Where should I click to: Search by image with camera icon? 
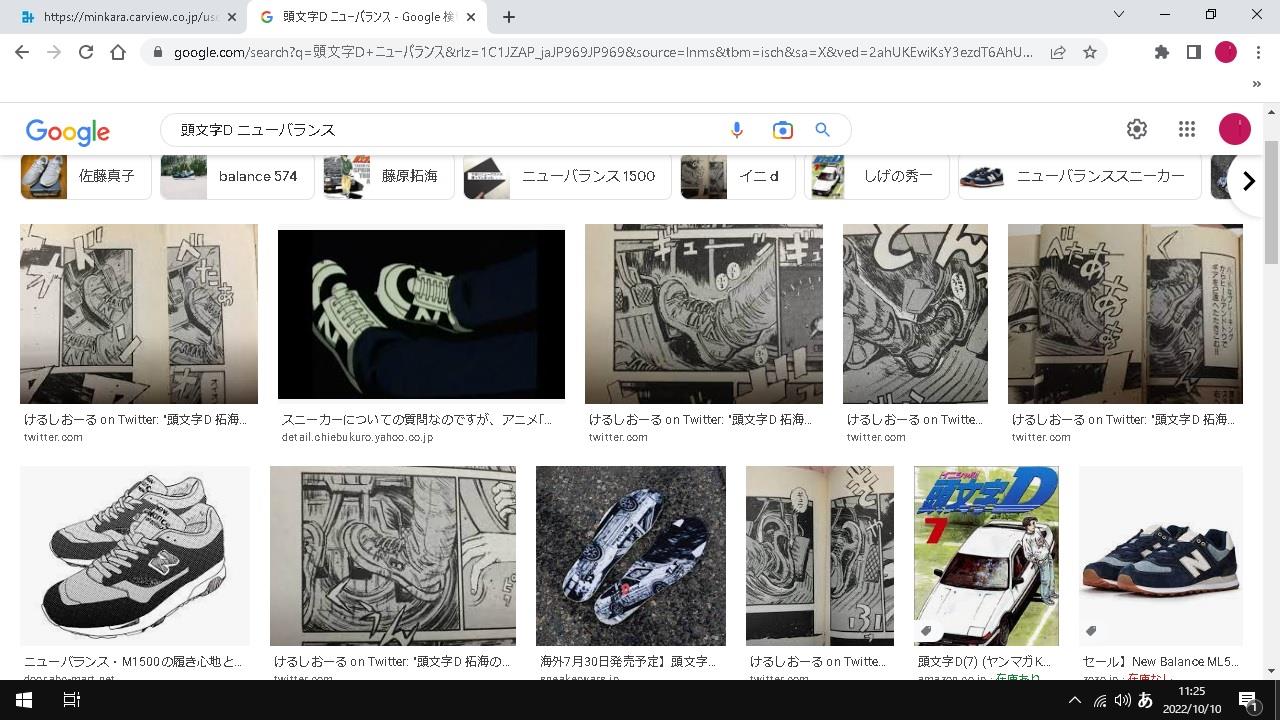click(x=782, y=130)
